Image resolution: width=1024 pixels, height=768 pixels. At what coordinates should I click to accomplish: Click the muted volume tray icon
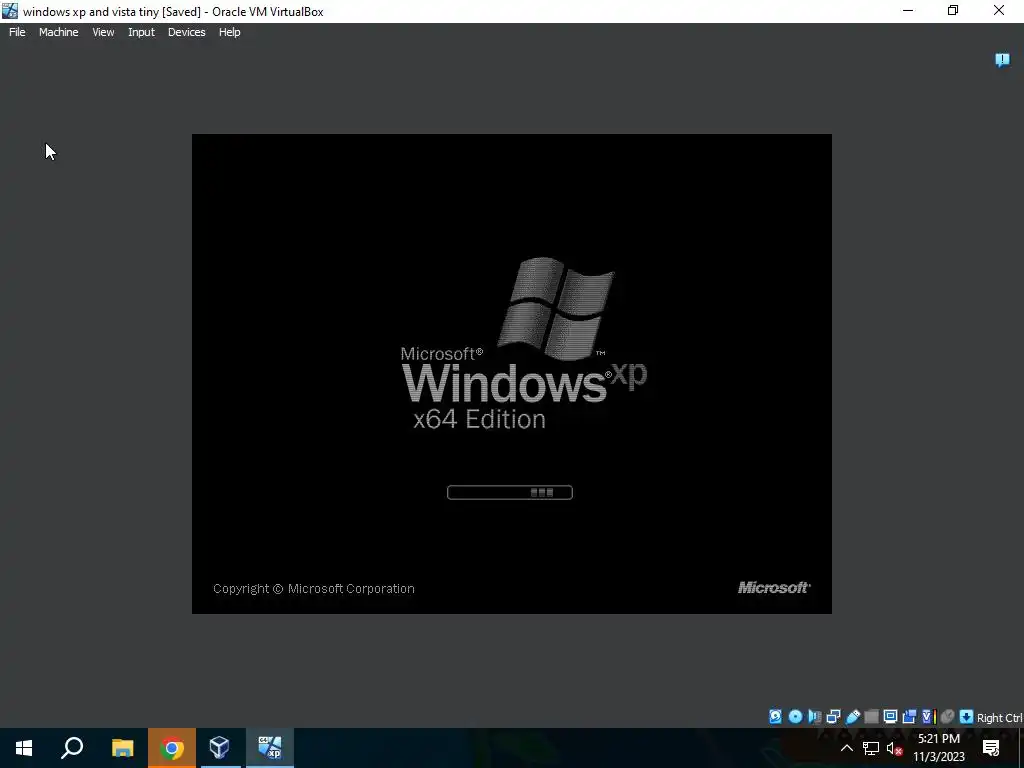coord(894,748)
